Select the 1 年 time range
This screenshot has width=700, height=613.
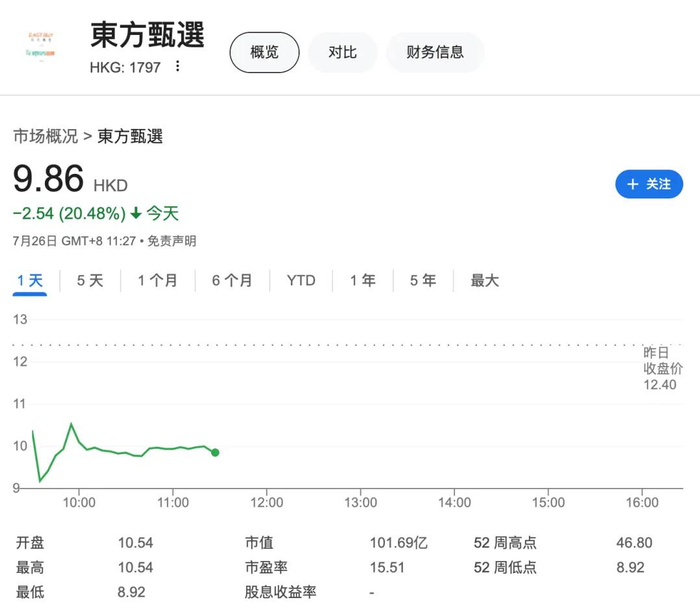[362, 281]
